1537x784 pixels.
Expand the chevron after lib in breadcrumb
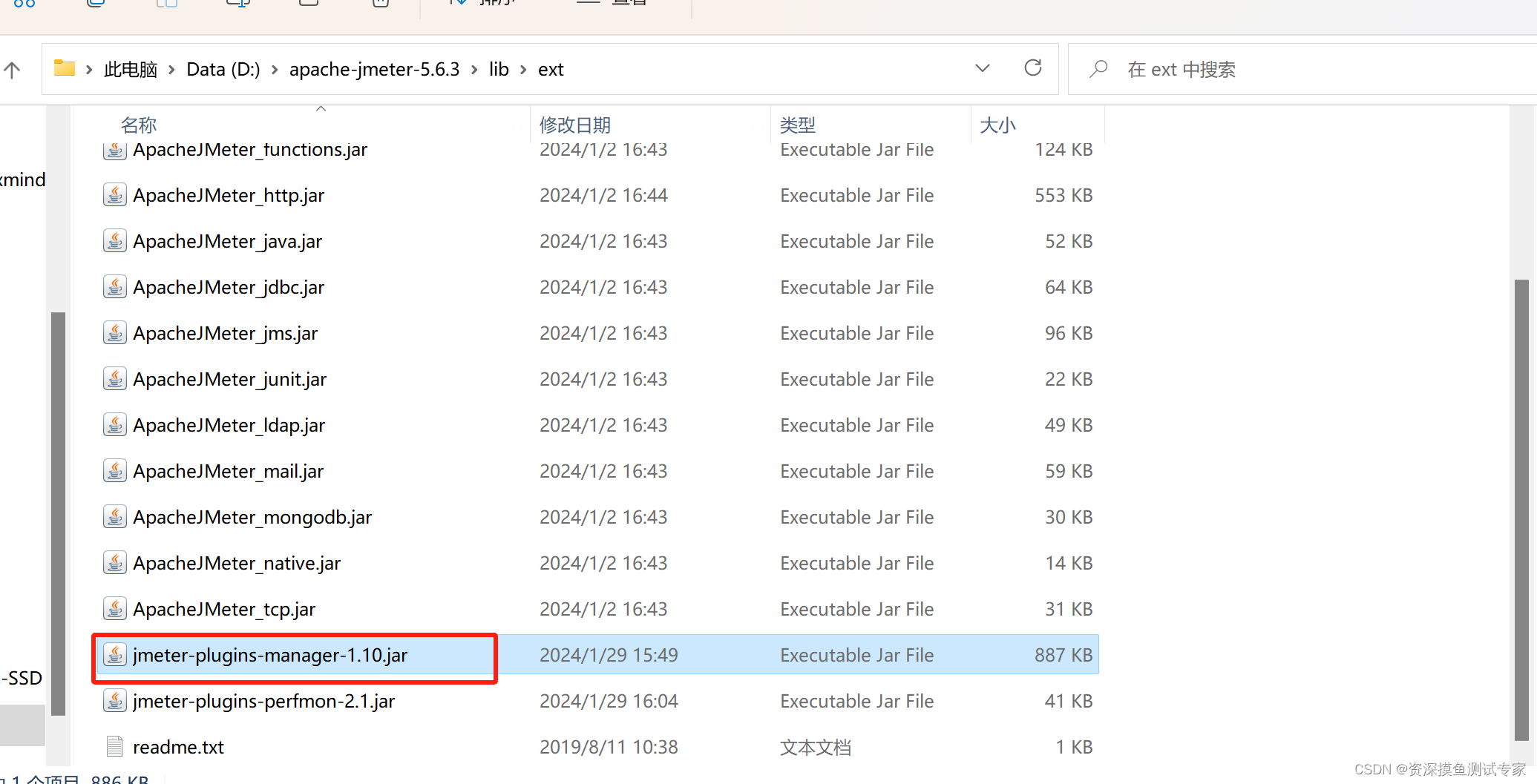click(523, 70)
